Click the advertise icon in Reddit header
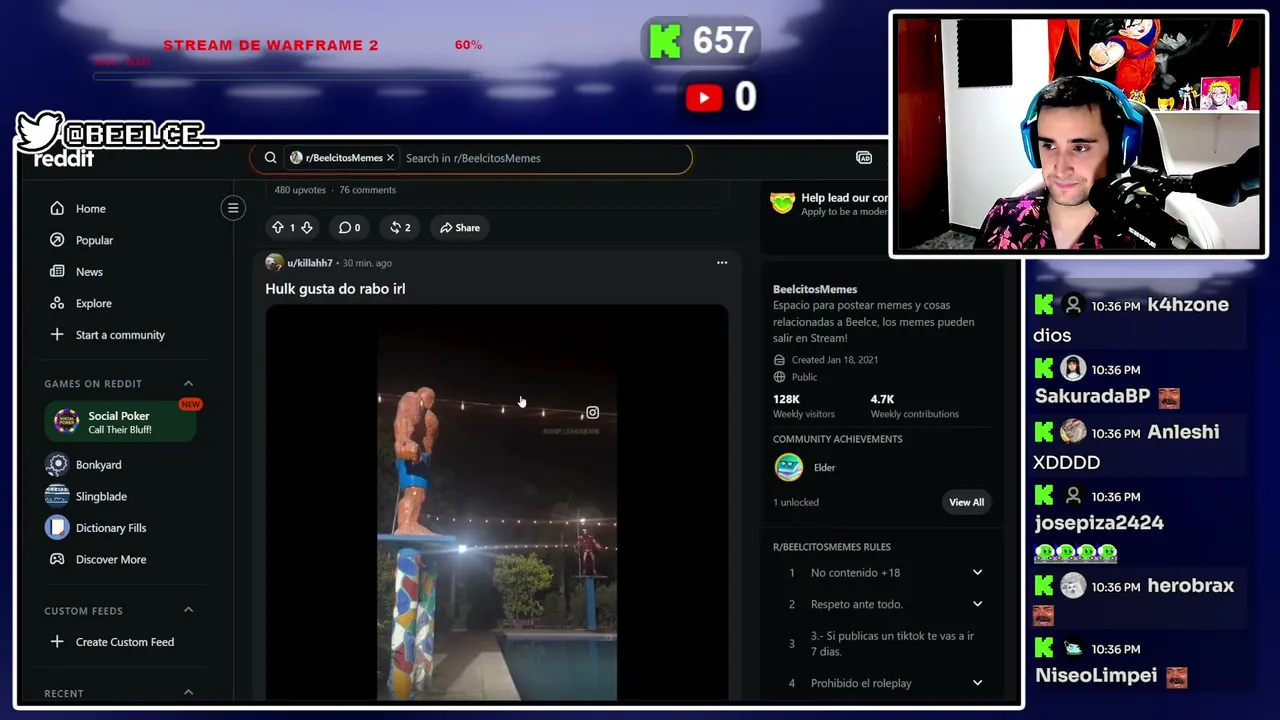 tap(864, 158)
